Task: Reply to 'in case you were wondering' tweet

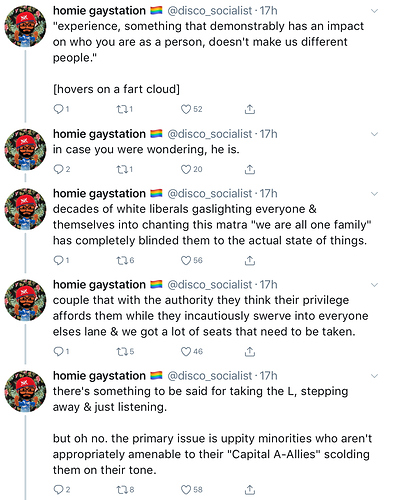Action: (58, 169)
